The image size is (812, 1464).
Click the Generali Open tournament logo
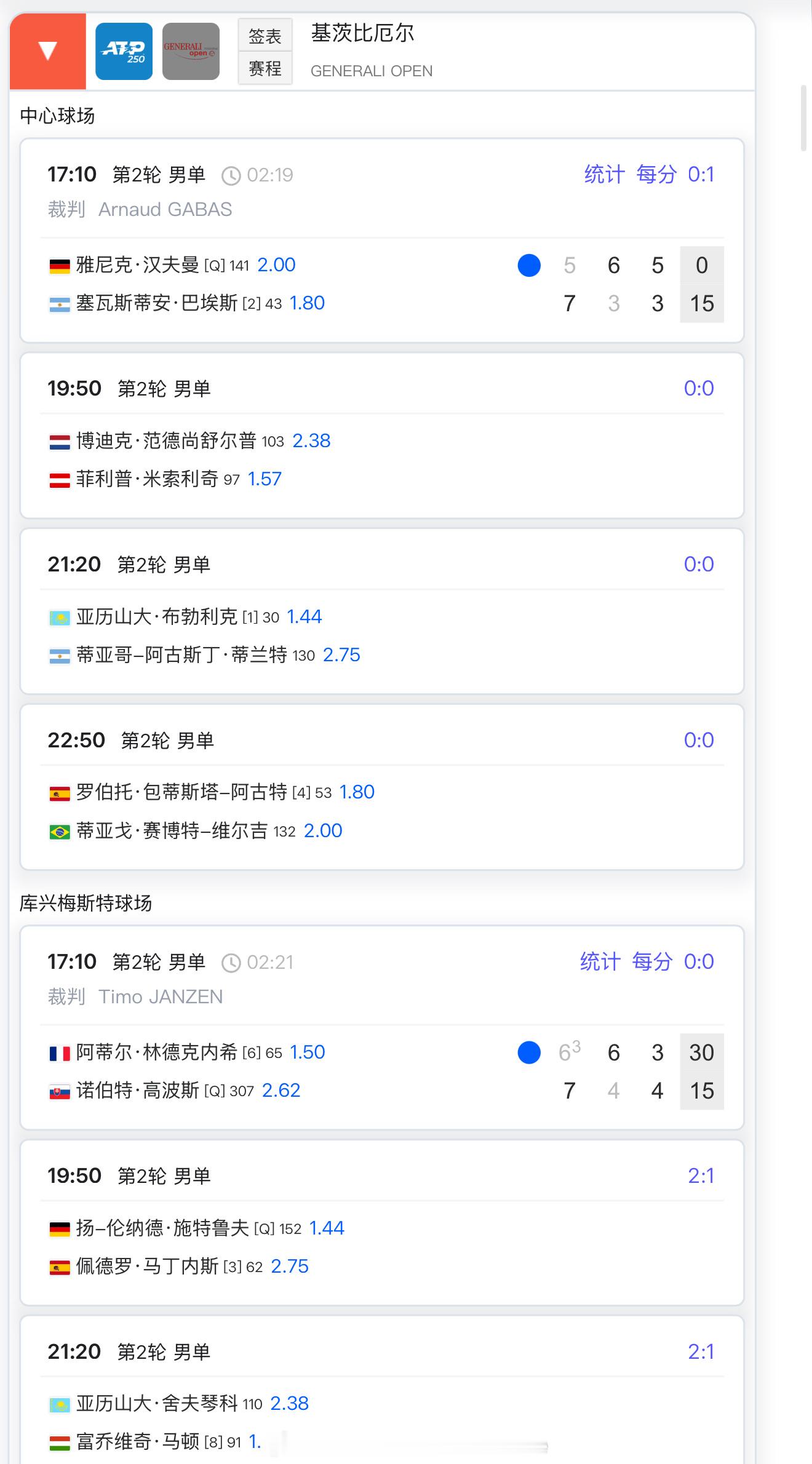tap(191, 51)
